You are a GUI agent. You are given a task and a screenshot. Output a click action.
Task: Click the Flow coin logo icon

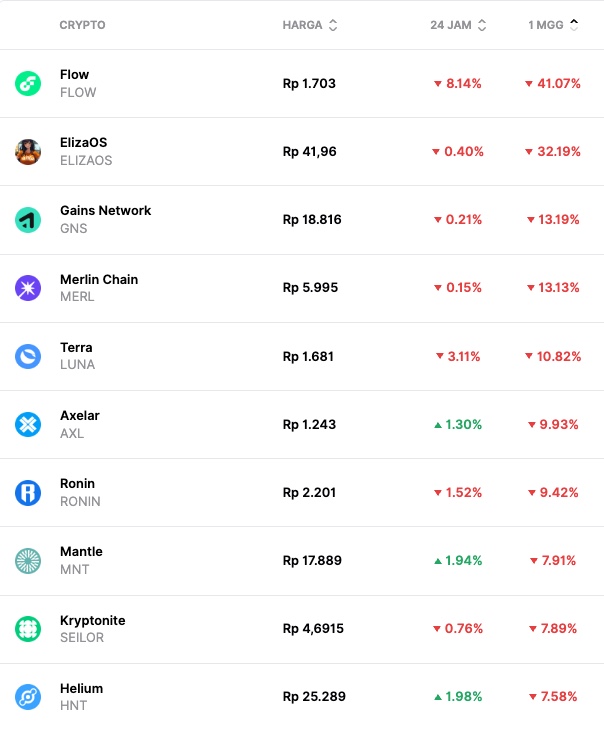(28, 84)
